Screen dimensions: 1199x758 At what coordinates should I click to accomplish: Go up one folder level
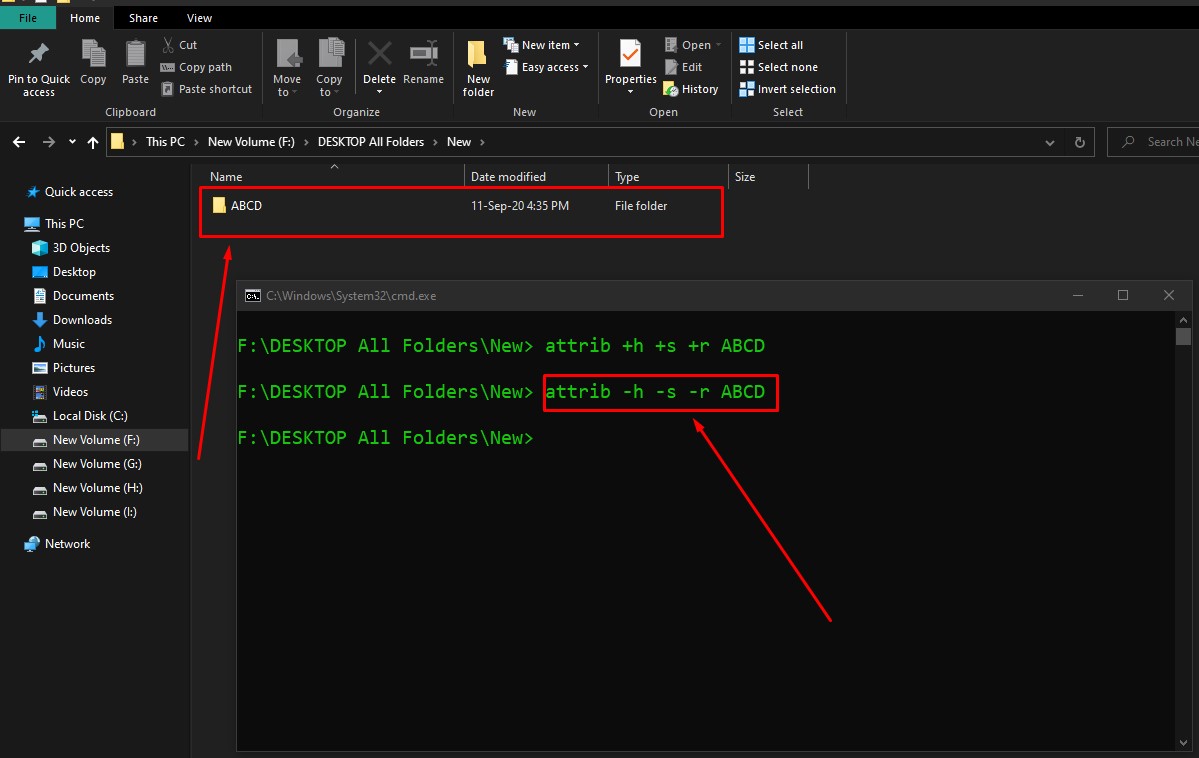coord(93,142)
